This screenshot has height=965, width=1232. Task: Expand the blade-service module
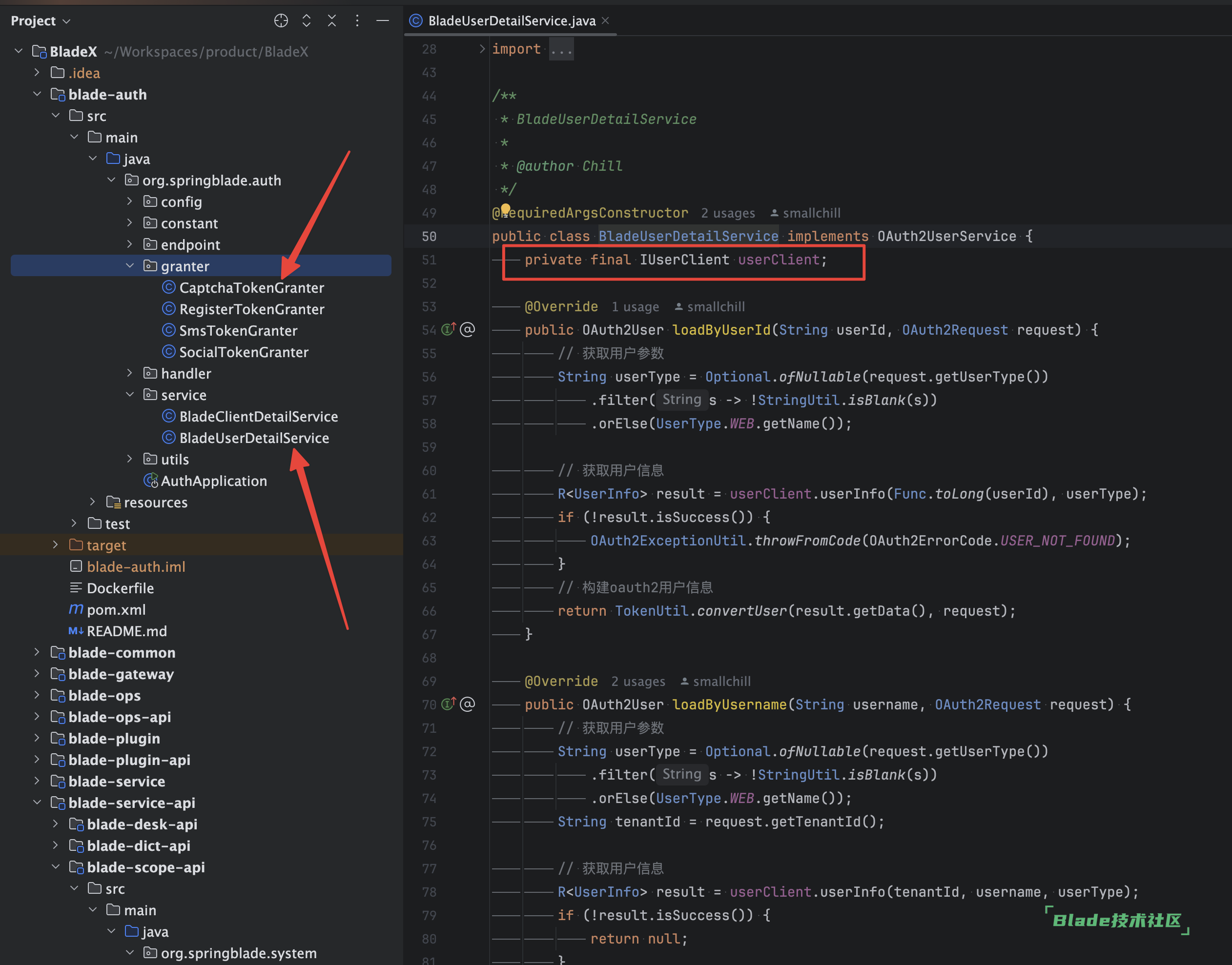37,782
